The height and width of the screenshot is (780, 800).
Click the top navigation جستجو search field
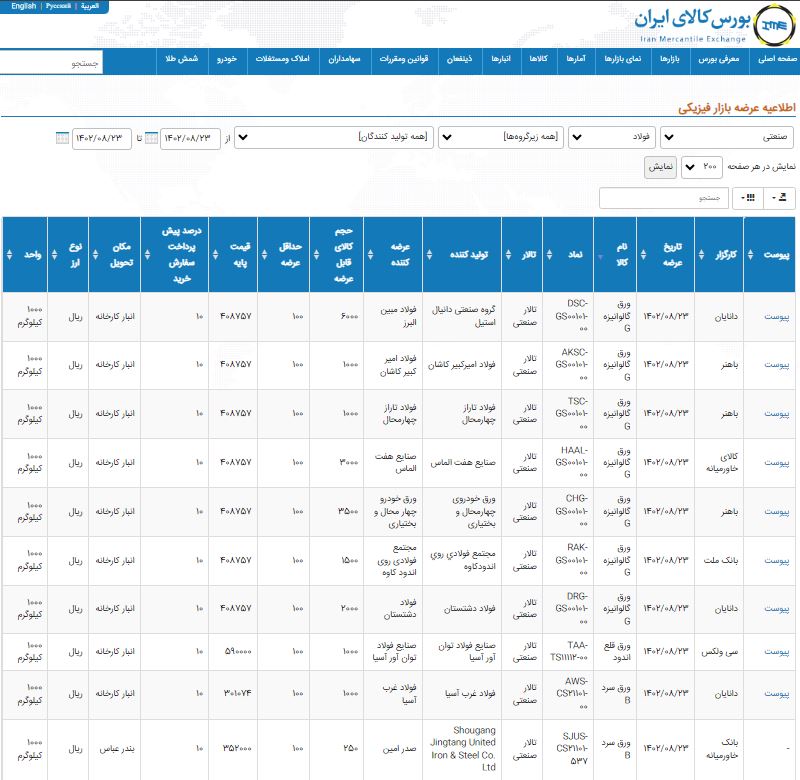[52, 62]
